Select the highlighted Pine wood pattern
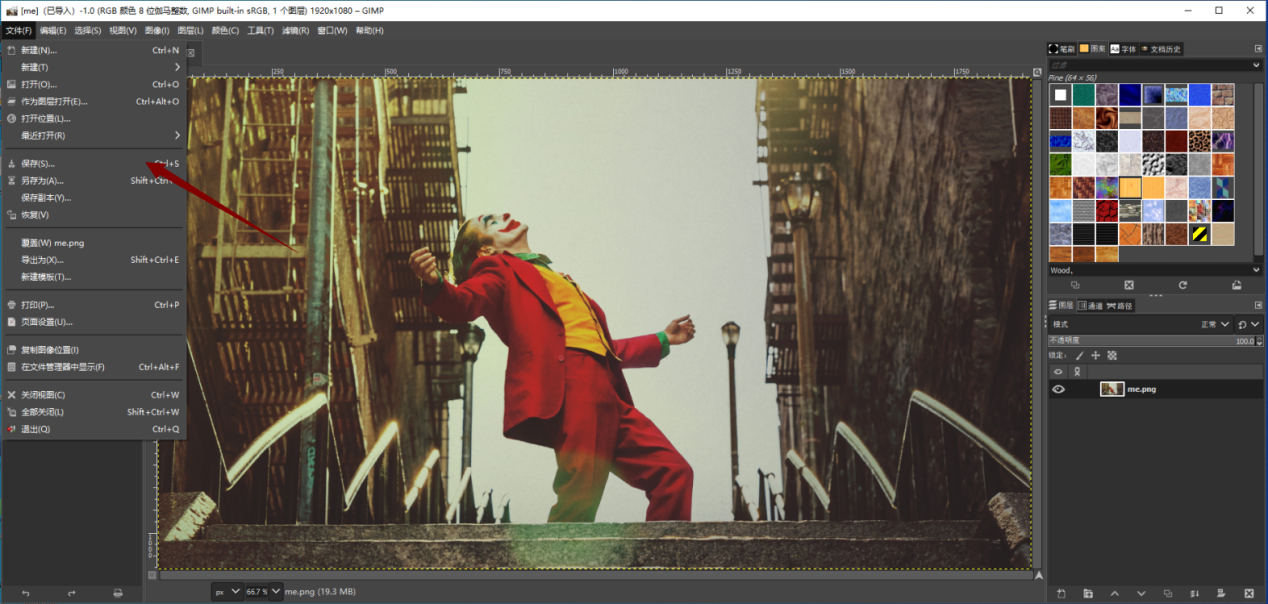This screenshot has width=1268, height=604. 1129,188
